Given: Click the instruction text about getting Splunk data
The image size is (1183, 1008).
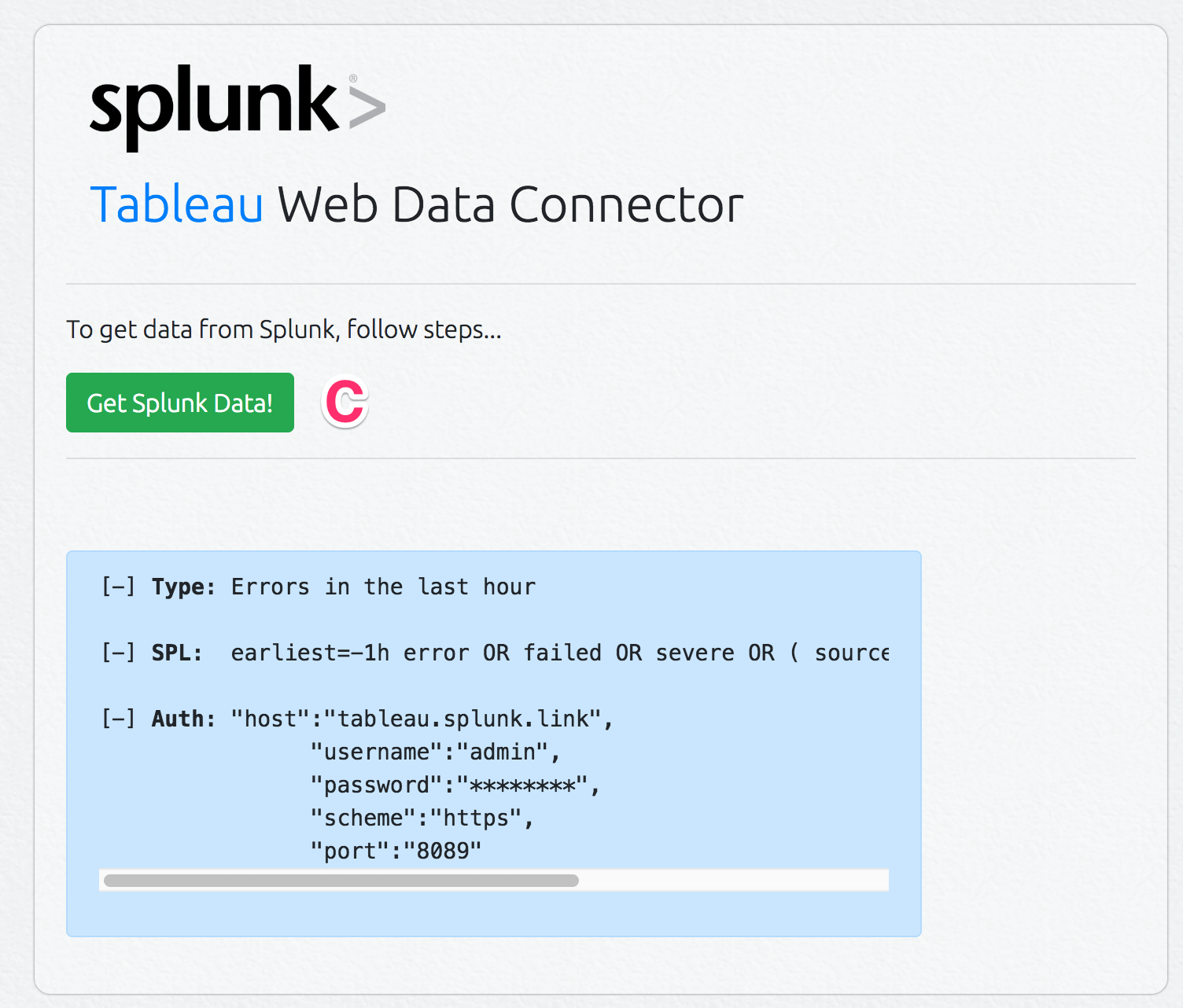Looking at the screenshot, I should [x=283, y=329].
